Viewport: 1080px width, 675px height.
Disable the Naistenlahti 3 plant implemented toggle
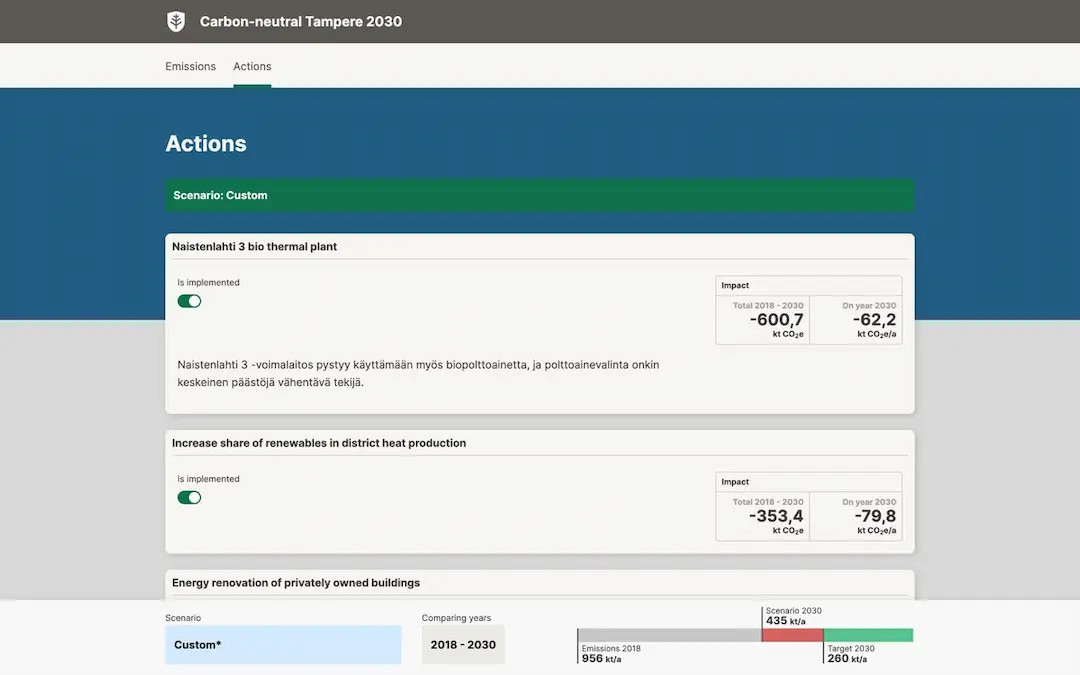pos(189,301)
